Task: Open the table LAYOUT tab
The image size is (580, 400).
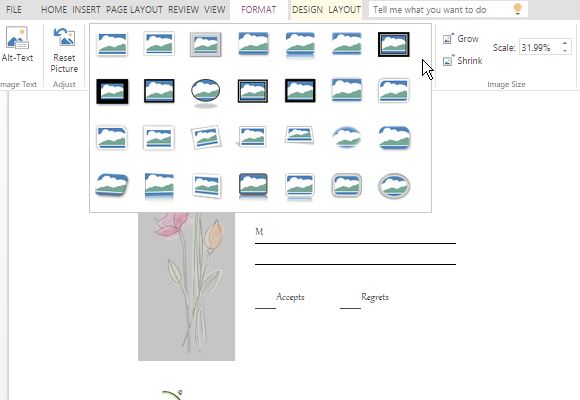Action: pos(344,10)
